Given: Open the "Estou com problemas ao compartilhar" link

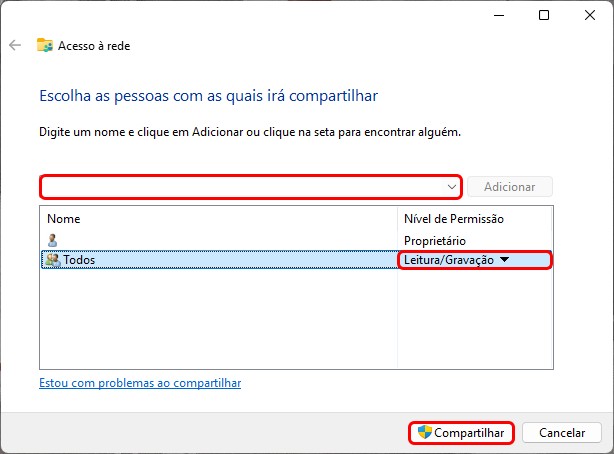Looking at the screenshot, I should [x=140, y=383].
